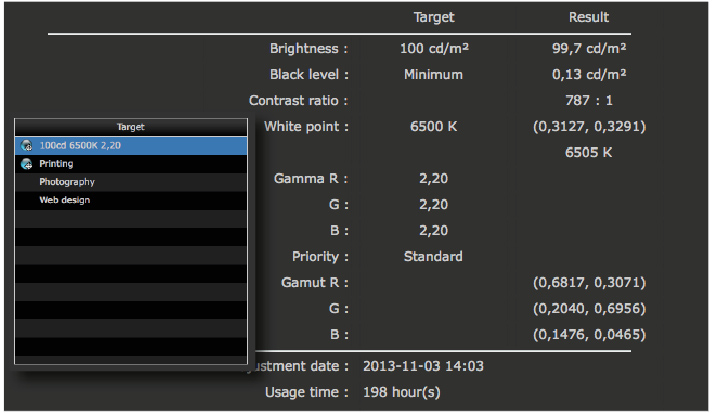
Task: Click the 6505 K white point result
Action: (x=589, y=153)
